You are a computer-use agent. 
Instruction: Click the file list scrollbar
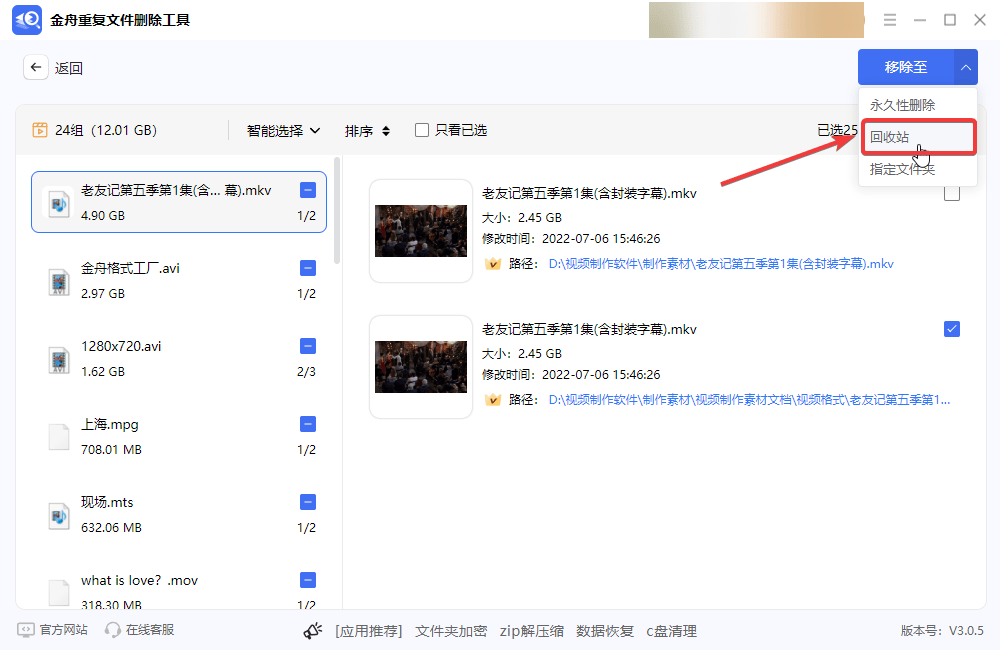(x=337, y=211)
